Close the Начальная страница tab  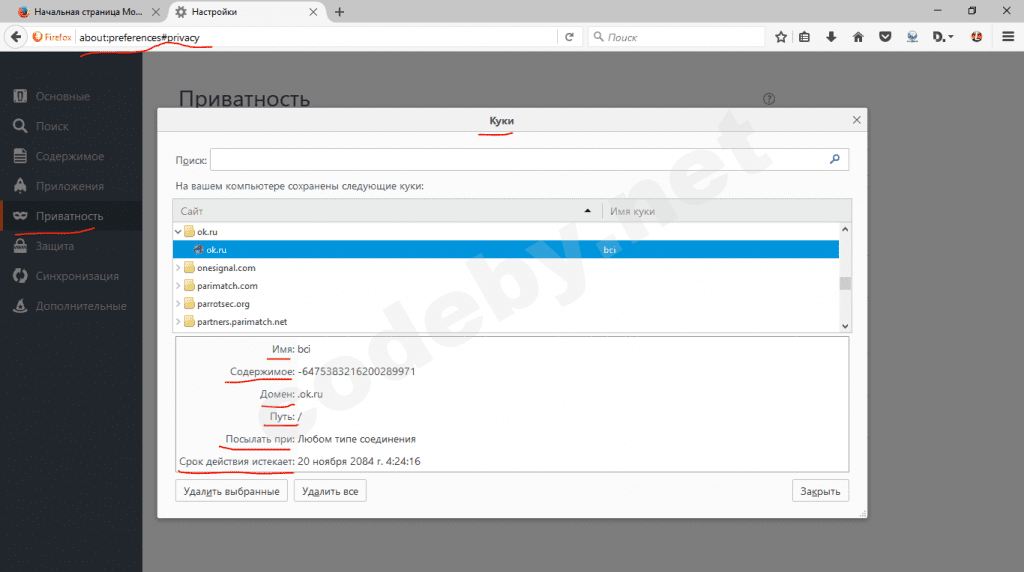click(x=155, y=12)
